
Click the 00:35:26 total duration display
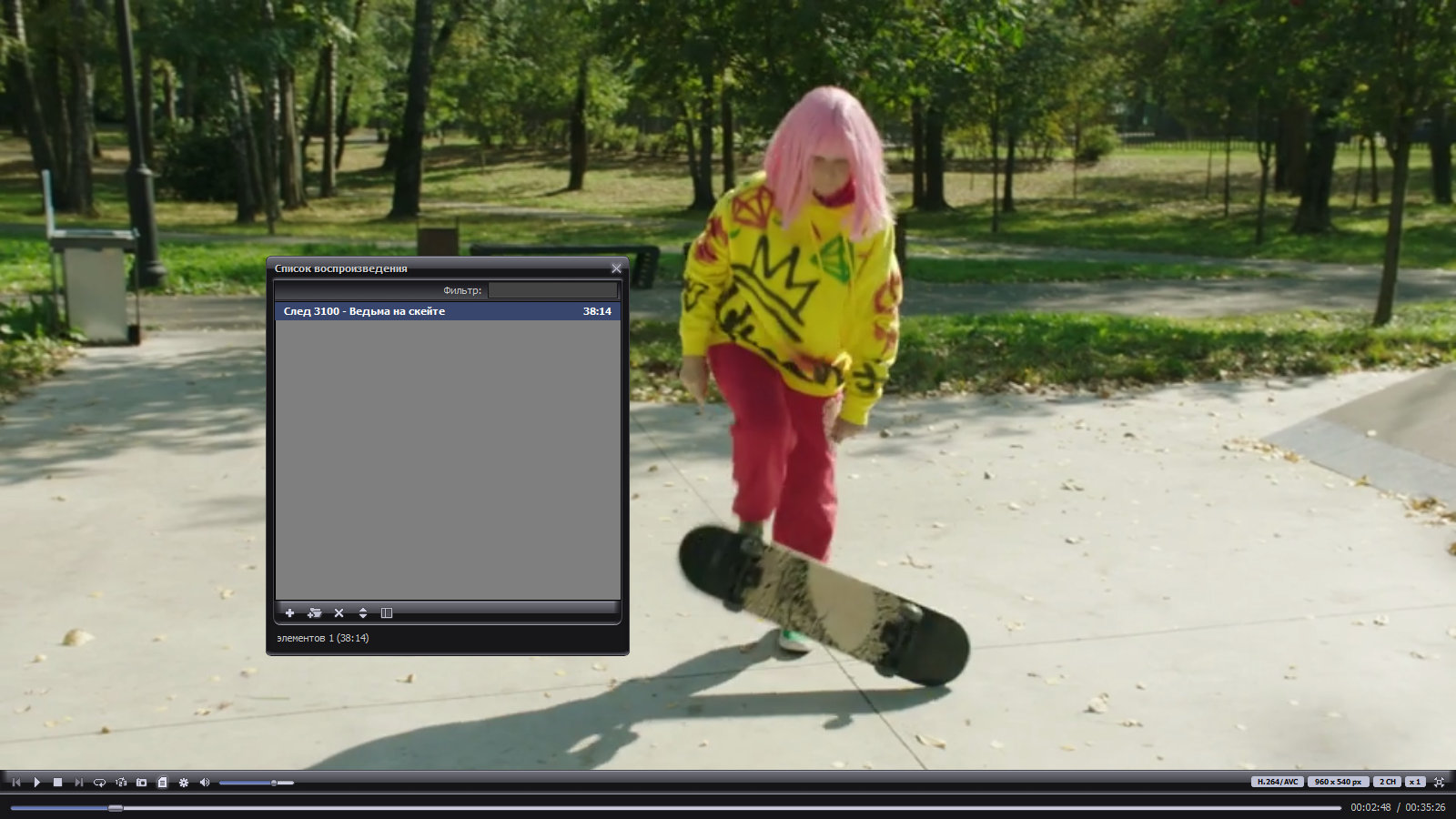click(1425, 807)
